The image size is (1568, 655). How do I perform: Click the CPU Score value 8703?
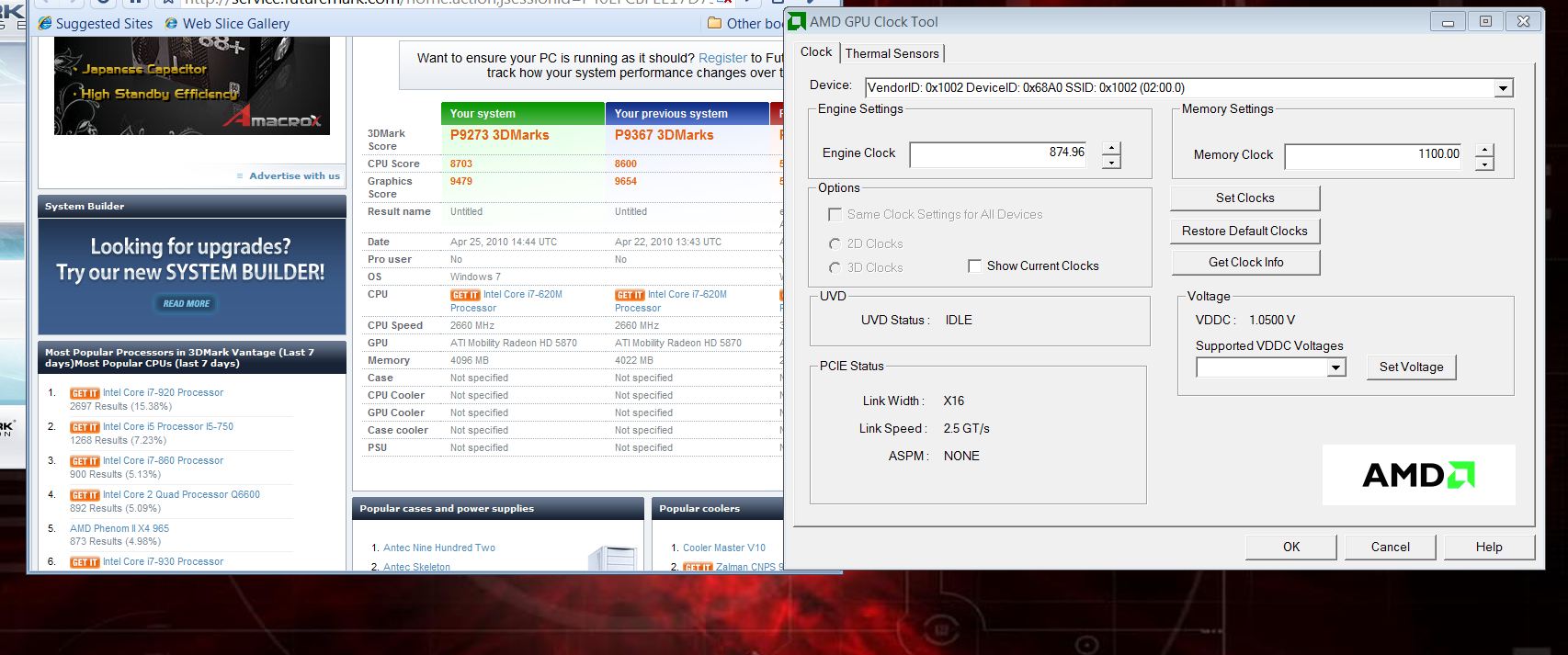461,164
